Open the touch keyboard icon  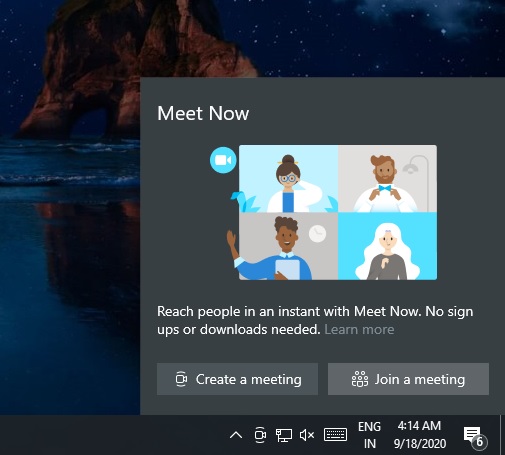[335, 435]
